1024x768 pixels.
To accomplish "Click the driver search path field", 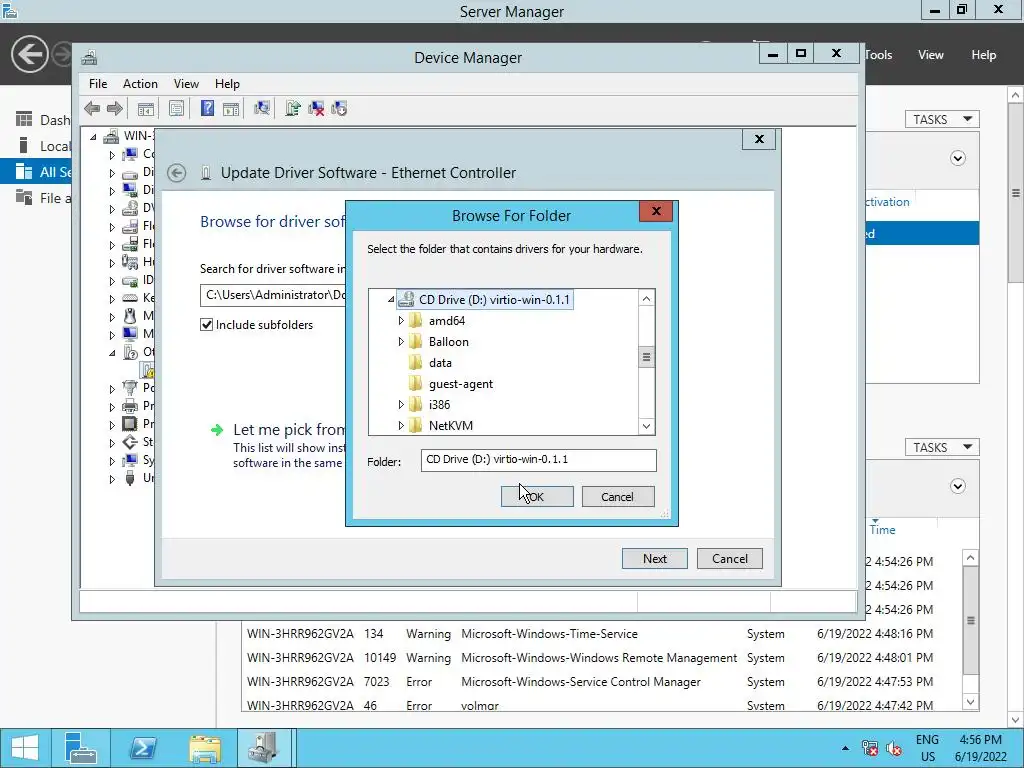I will pyautogui.click(x=273, y=295).
